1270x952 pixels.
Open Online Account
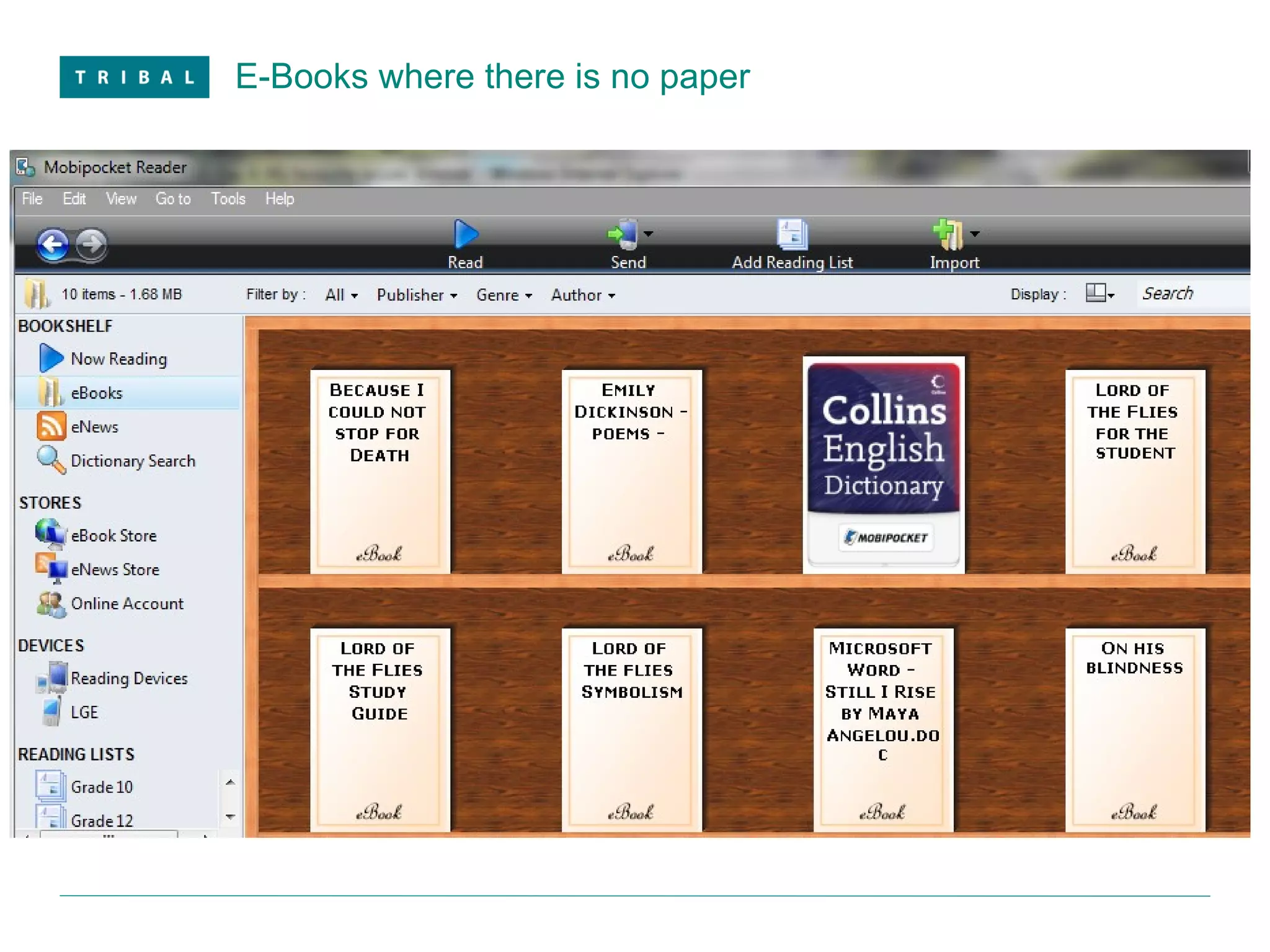tap(128, 604)
